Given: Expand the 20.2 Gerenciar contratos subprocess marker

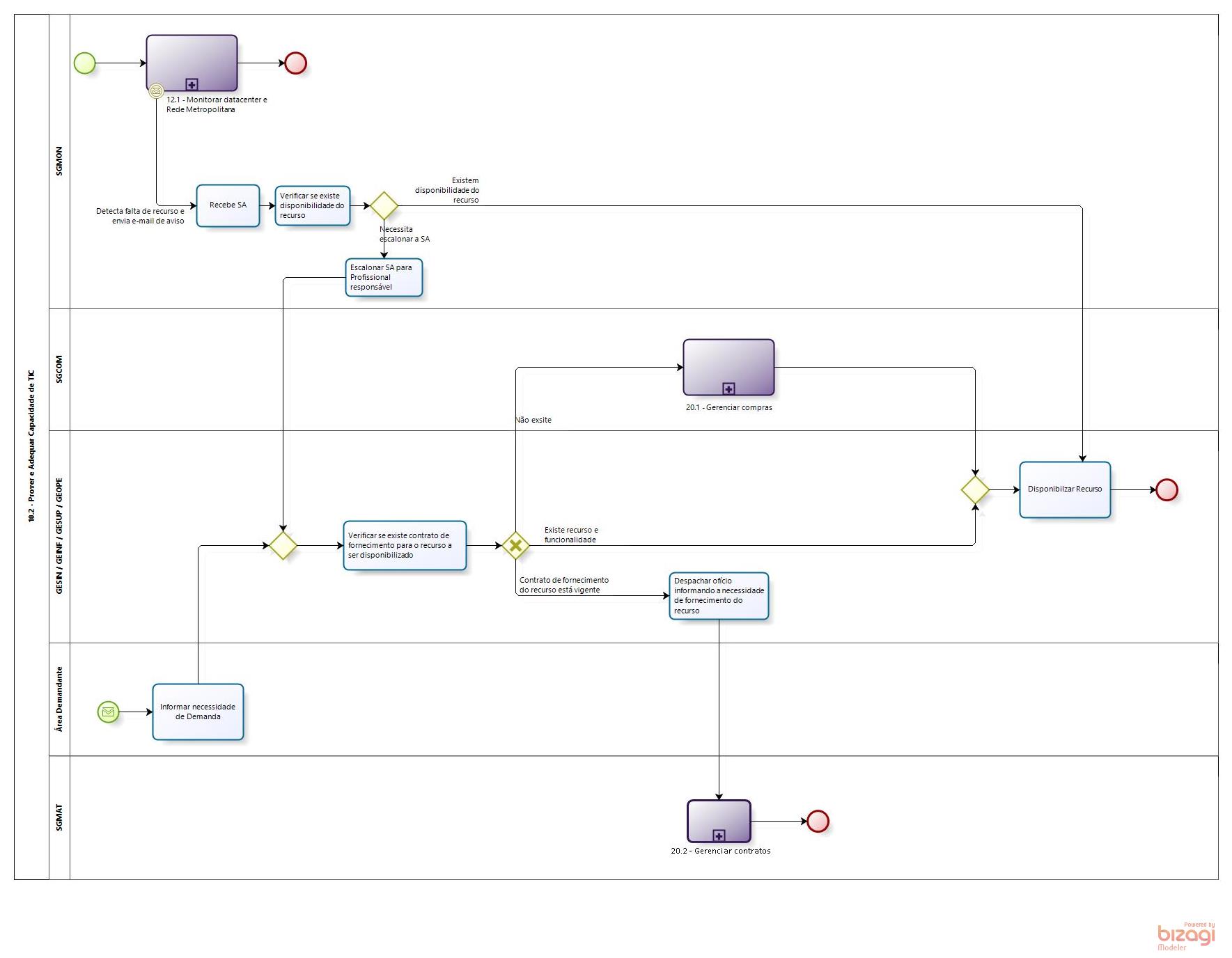Looking at the screenshot, I should click(719, 836).
